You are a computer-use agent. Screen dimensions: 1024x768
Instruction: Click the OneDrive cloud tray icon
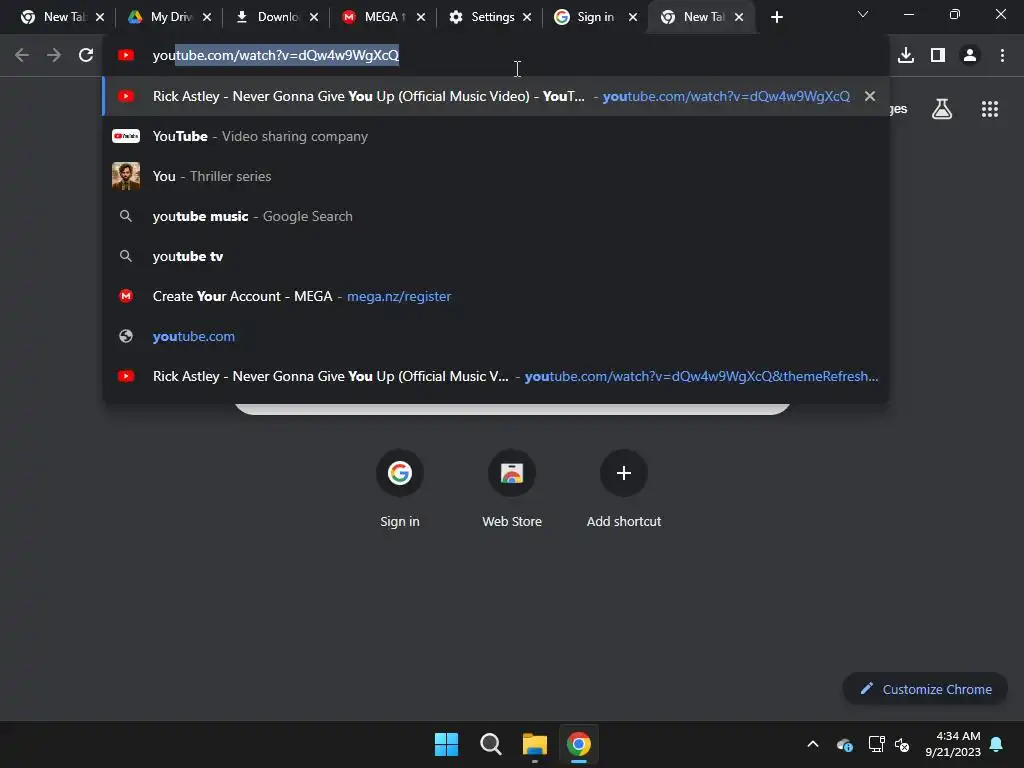844,744
